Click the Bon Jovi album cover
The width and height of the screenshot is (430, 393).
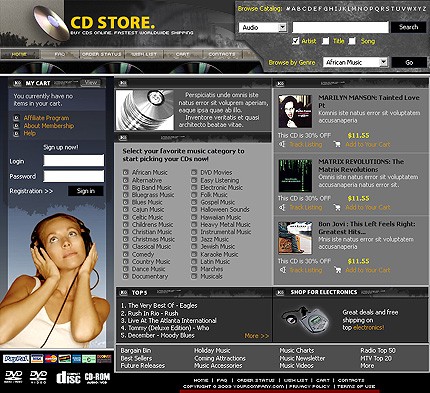[295, 238]
